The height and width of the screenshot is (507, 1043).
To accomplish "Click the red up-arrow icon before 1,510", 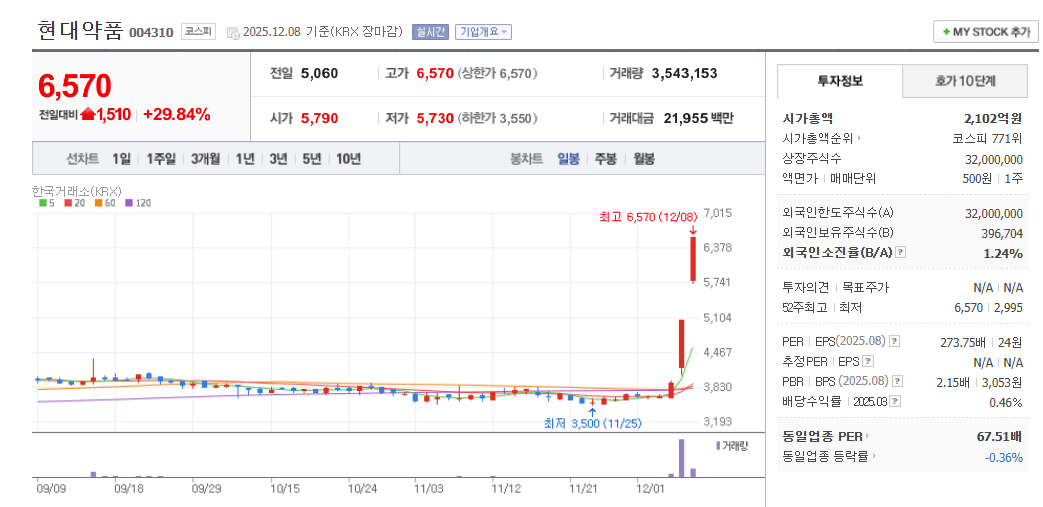I will pyautogui.click(x=87, y=114).
